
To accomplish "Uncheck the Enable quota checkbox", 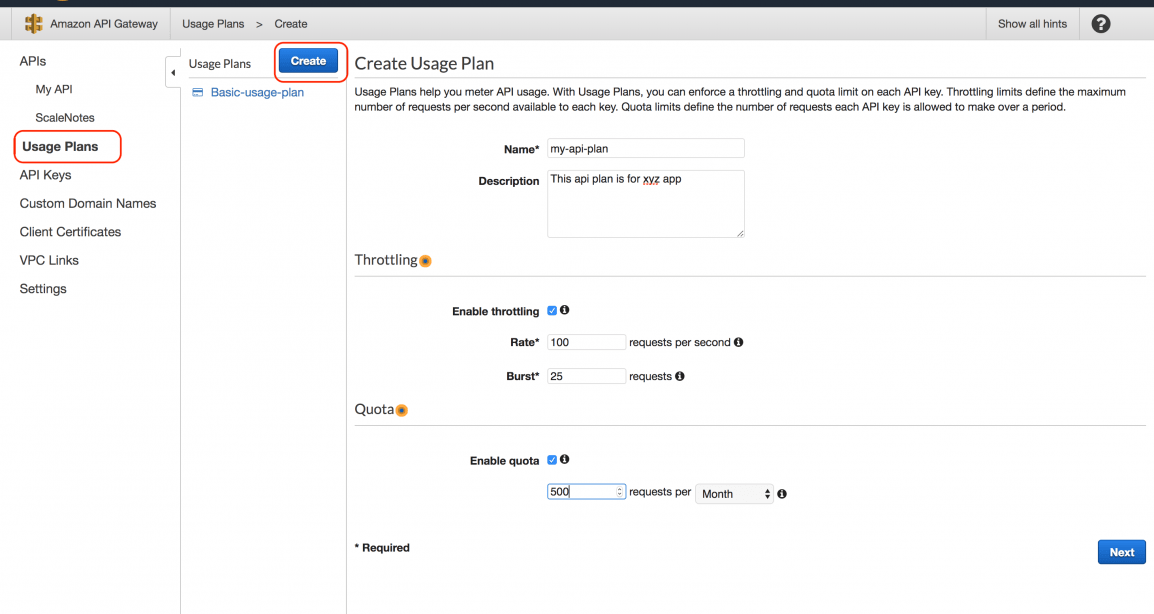I will point(552,460).
